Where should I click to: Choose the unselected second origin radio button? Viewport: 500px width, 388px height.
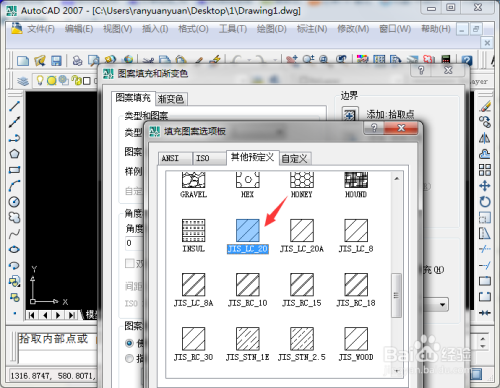[x=129, y=358]
